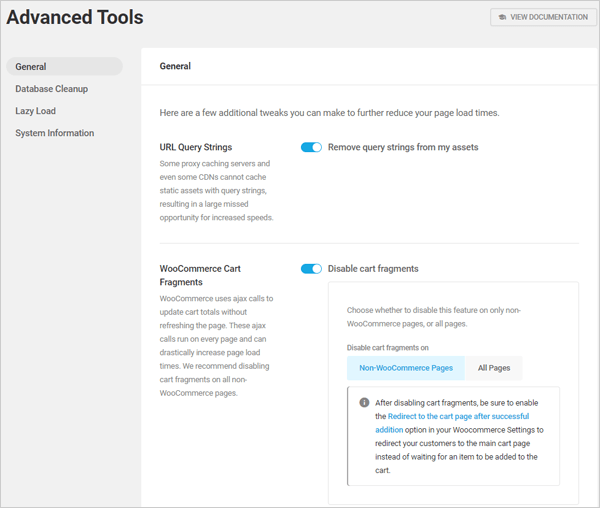Click the 'Here are a few additional tweaks' text

[329, 113]
